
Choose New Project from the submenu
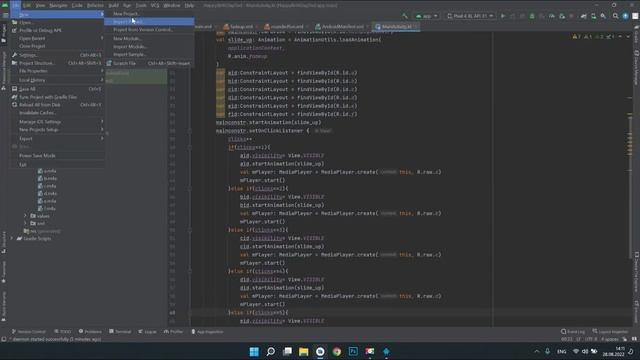tap(149, 13)
